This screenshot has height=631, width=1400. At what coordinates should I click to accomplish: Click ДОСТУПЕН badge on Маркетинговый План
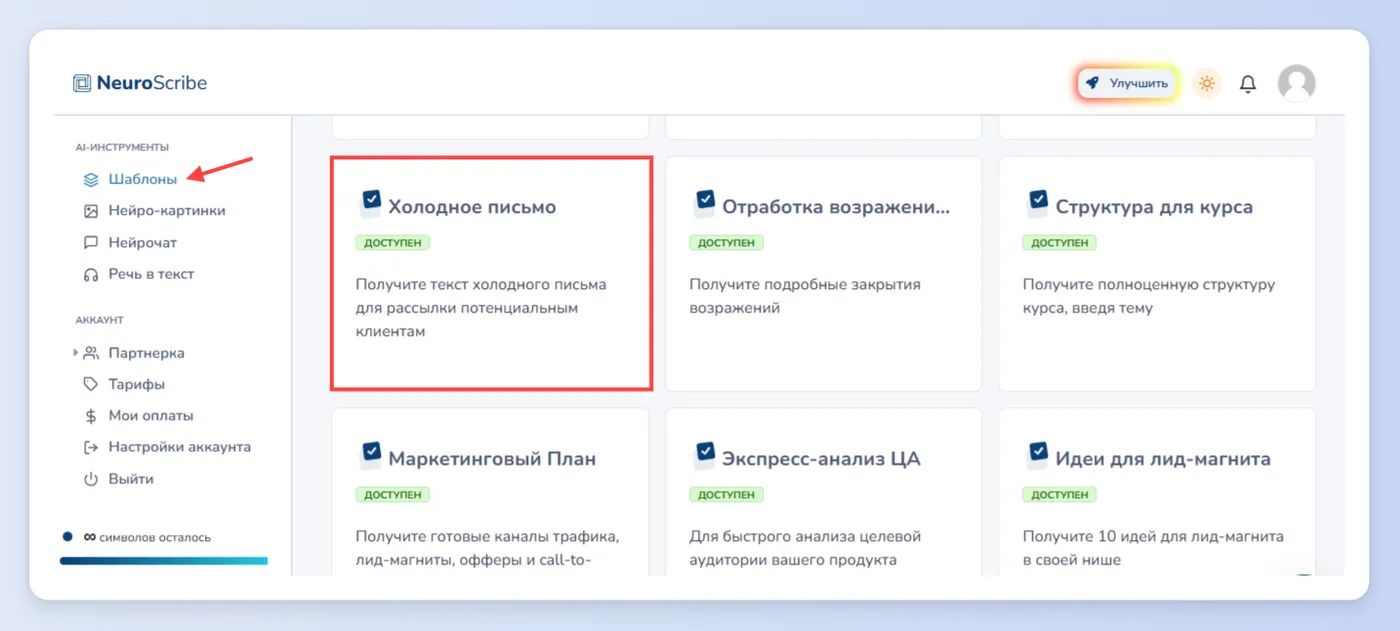tap(393, 495)
